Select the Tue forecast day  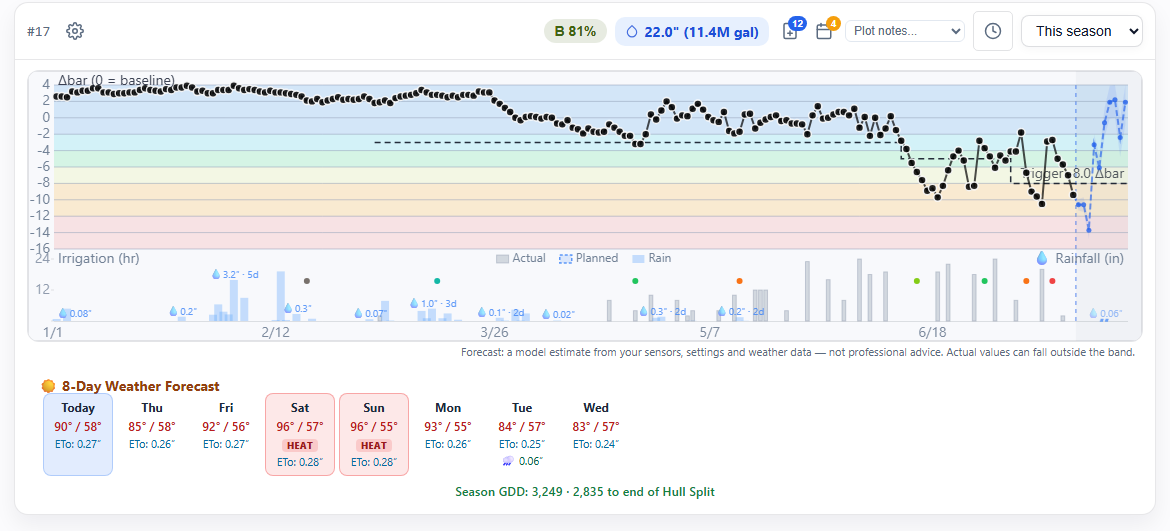522,435
